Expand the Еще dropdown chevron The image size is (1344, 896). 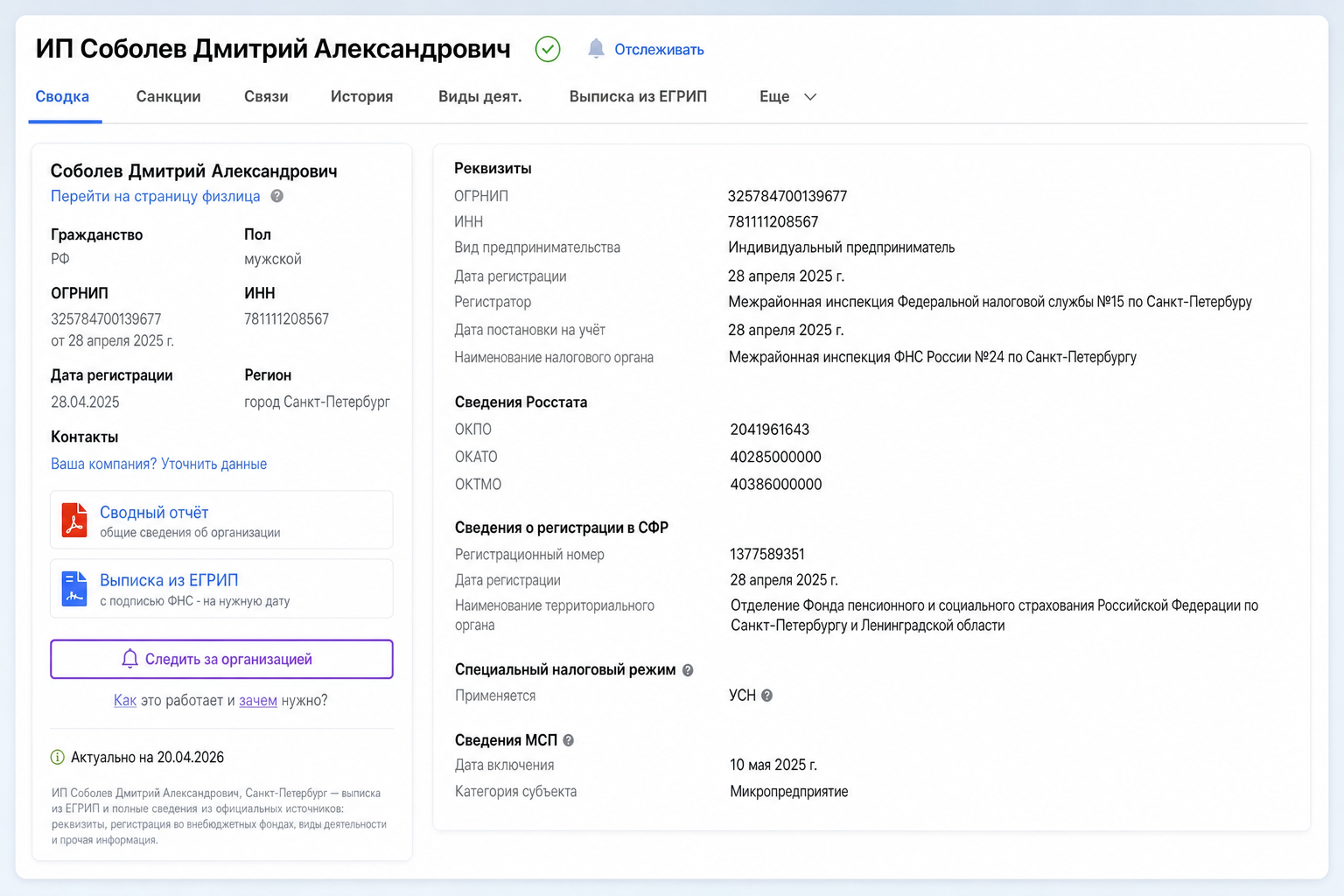coord(810,97)
